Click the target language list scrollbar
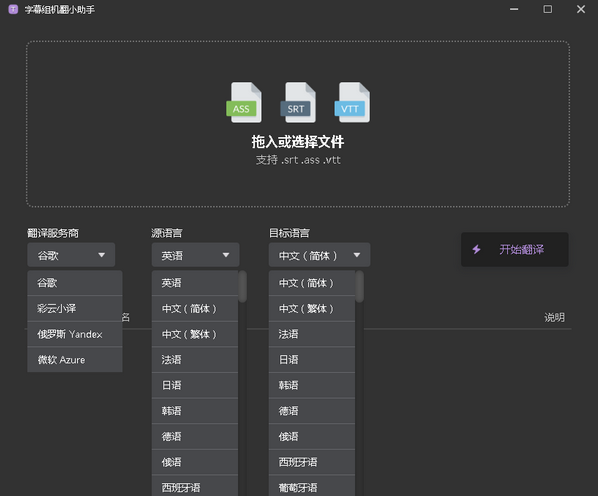Screen dimensions: 599x496 pos(359,287)
